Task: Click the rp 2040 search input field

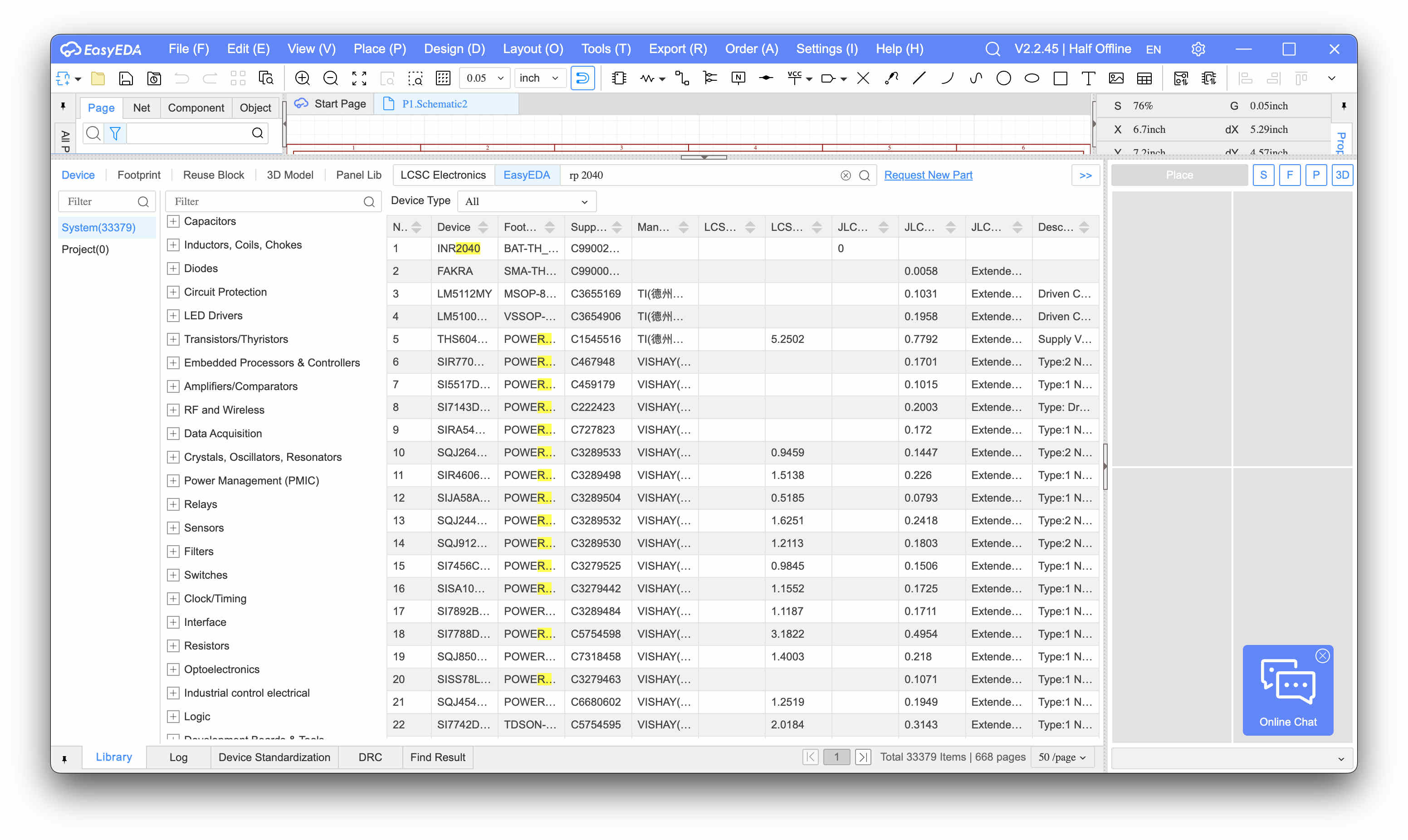Action: [x=702, y=175]
